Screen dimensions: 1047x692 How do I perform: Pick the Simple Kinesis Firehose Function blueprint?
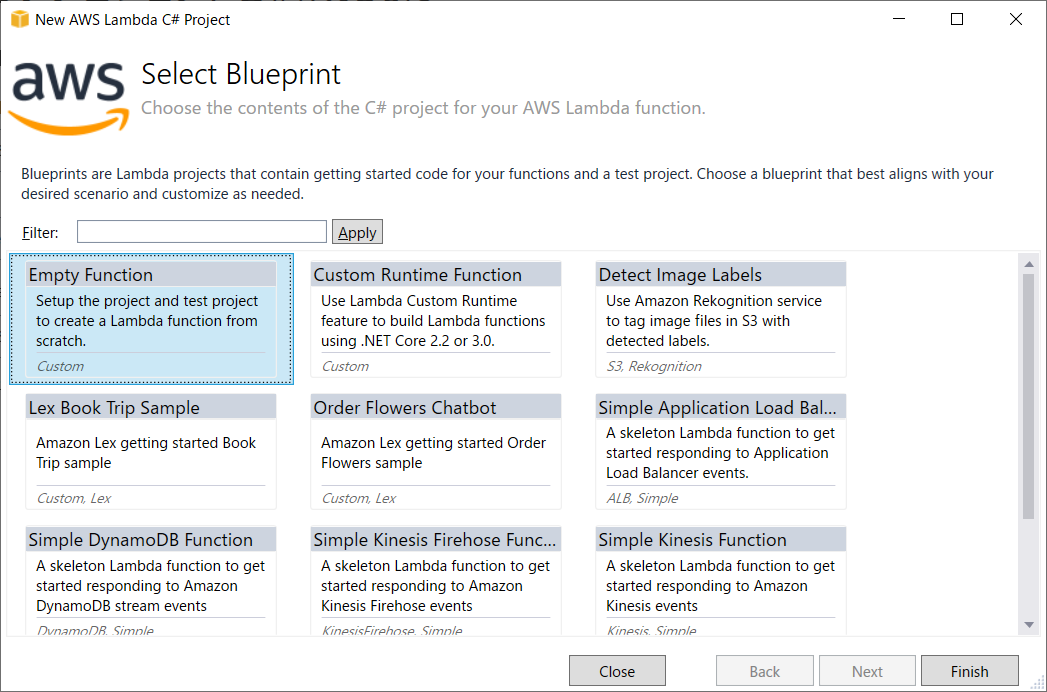(436, 580)
